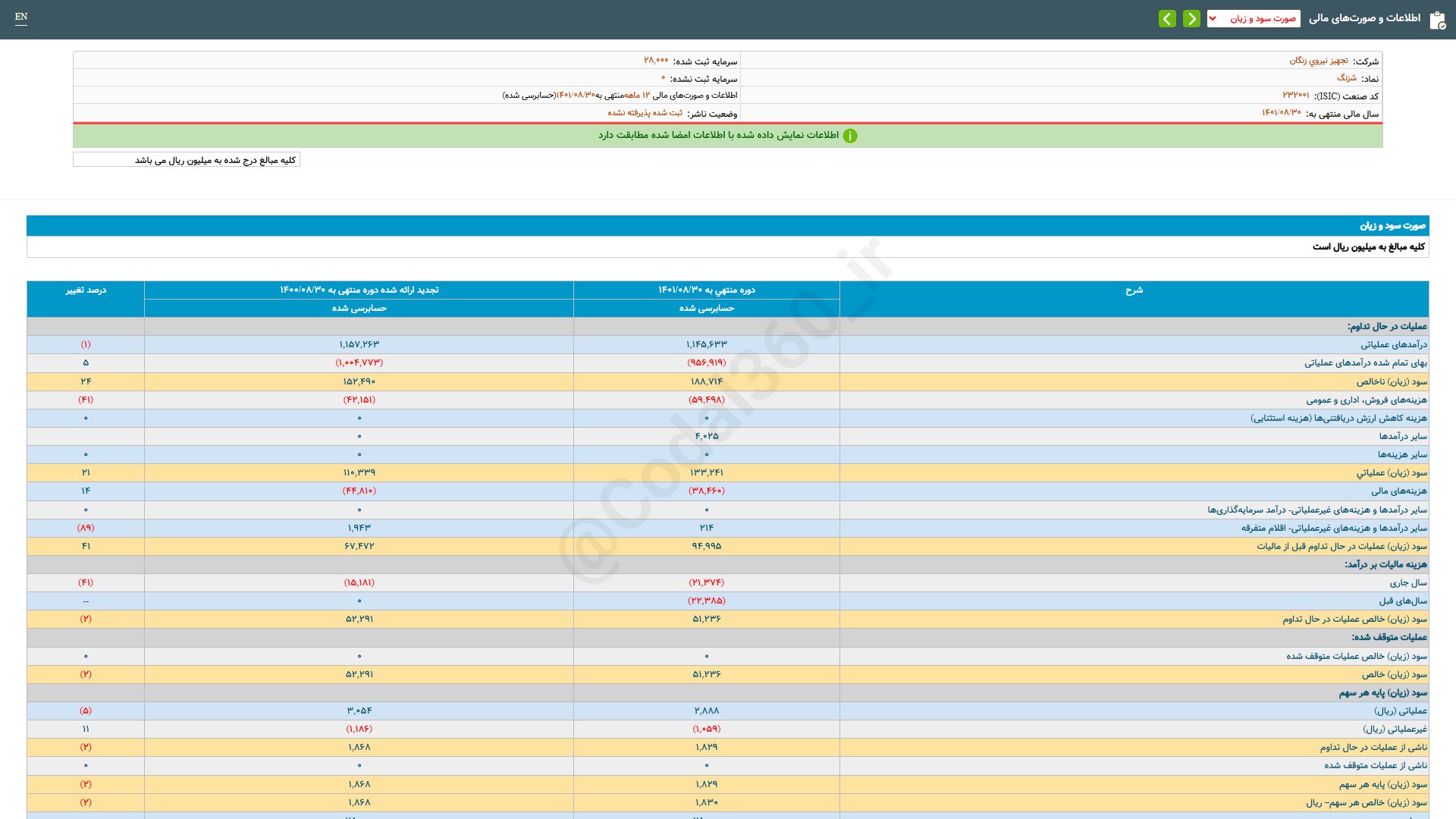
Task: Click the هزینه‌های مالی row label
Action: pyautogui.click(x=1398, y=491)
